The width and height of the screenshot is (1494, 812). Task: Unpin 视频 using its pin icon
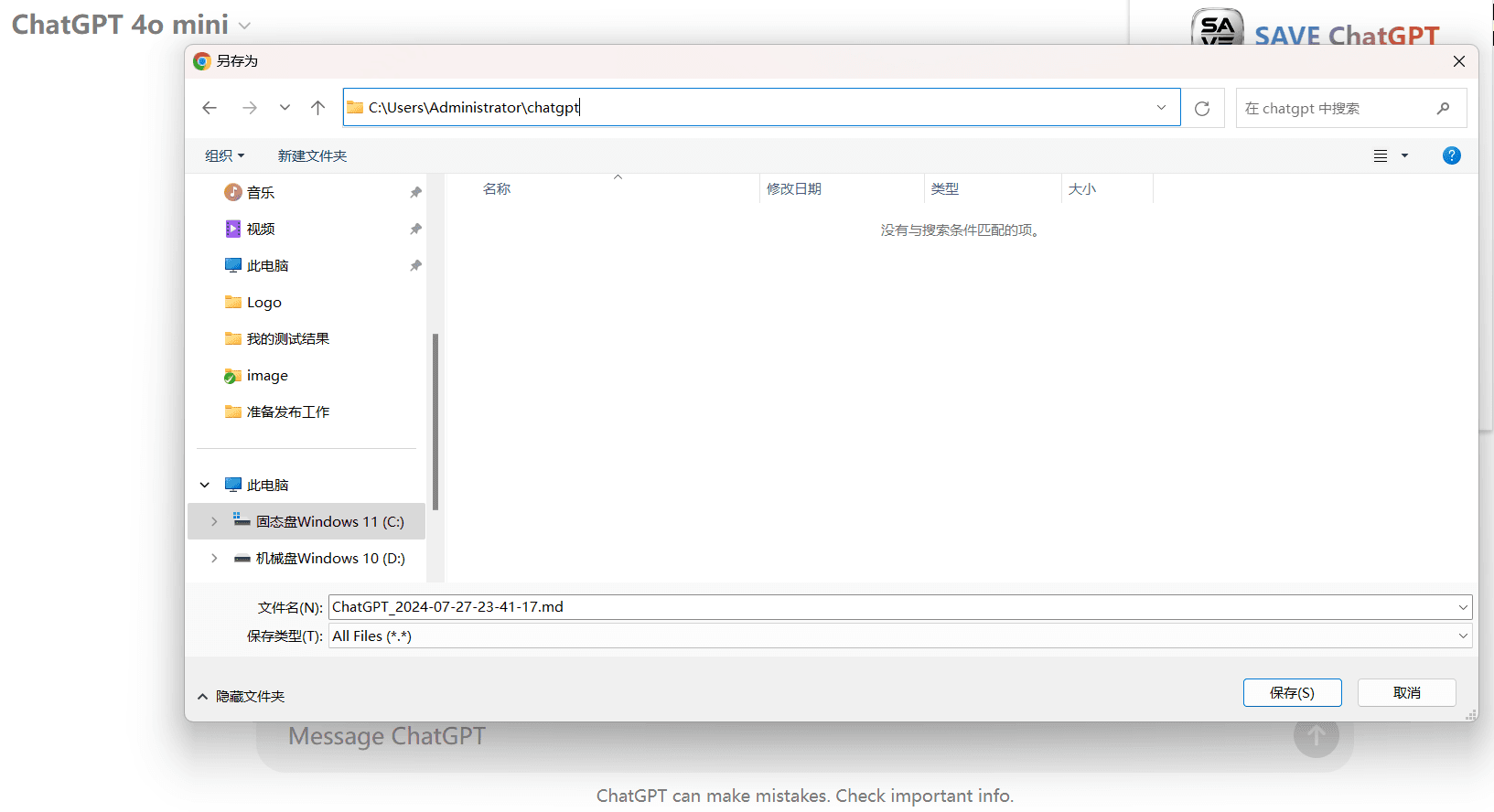tap(415, 229)
